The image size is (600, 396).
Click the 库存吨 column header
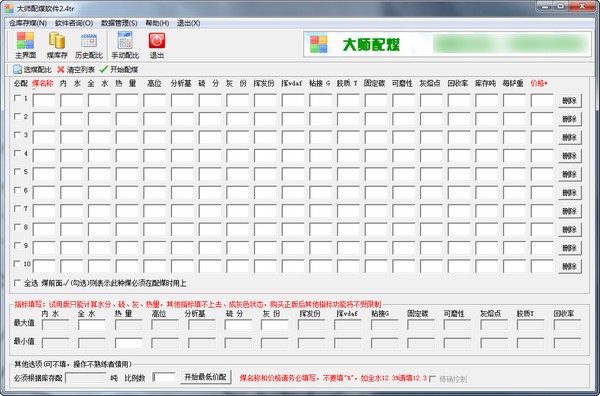click(x=485, y=83)
